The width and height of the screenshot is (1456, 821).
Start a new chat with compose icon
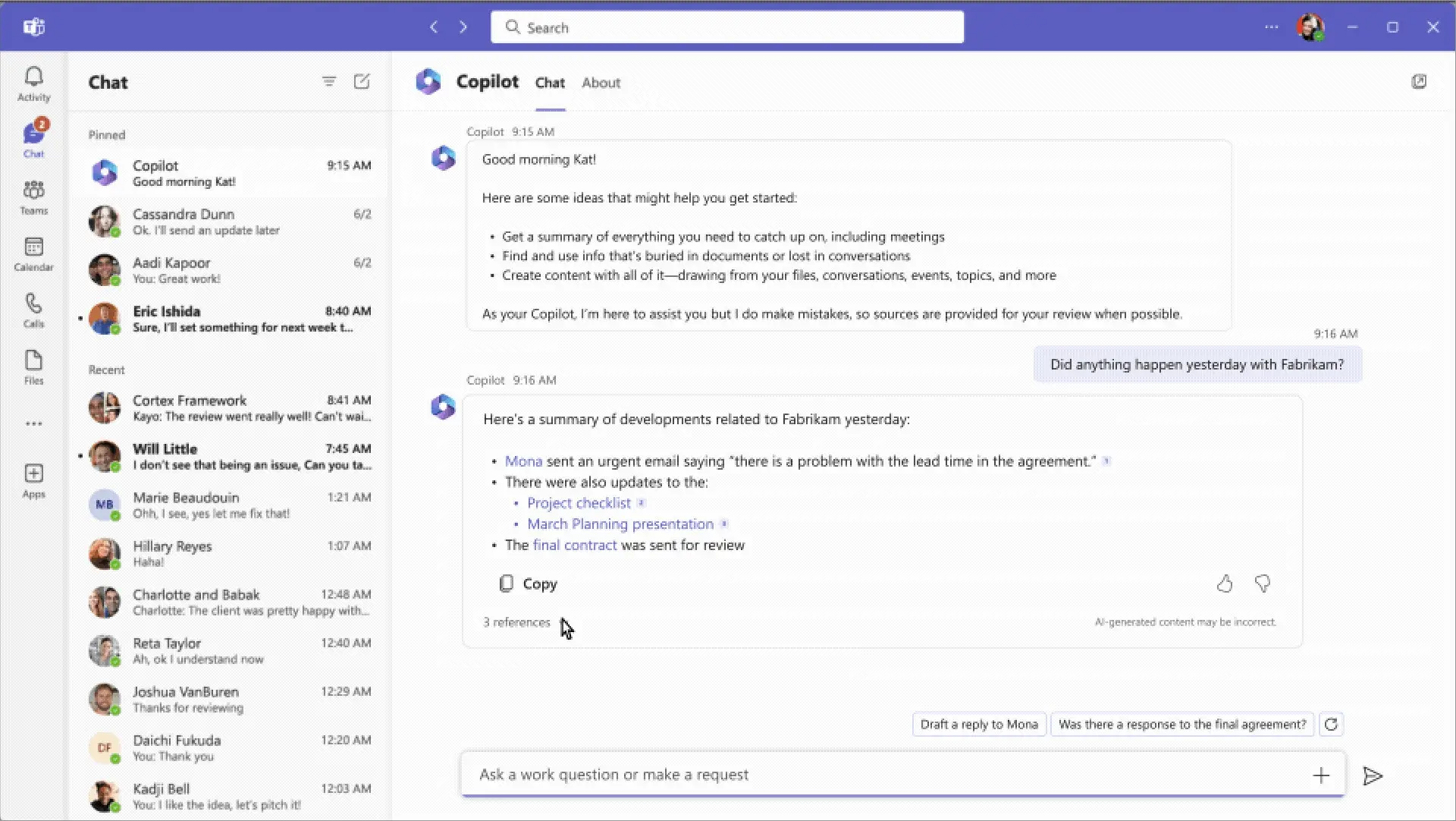coord(362,81)
